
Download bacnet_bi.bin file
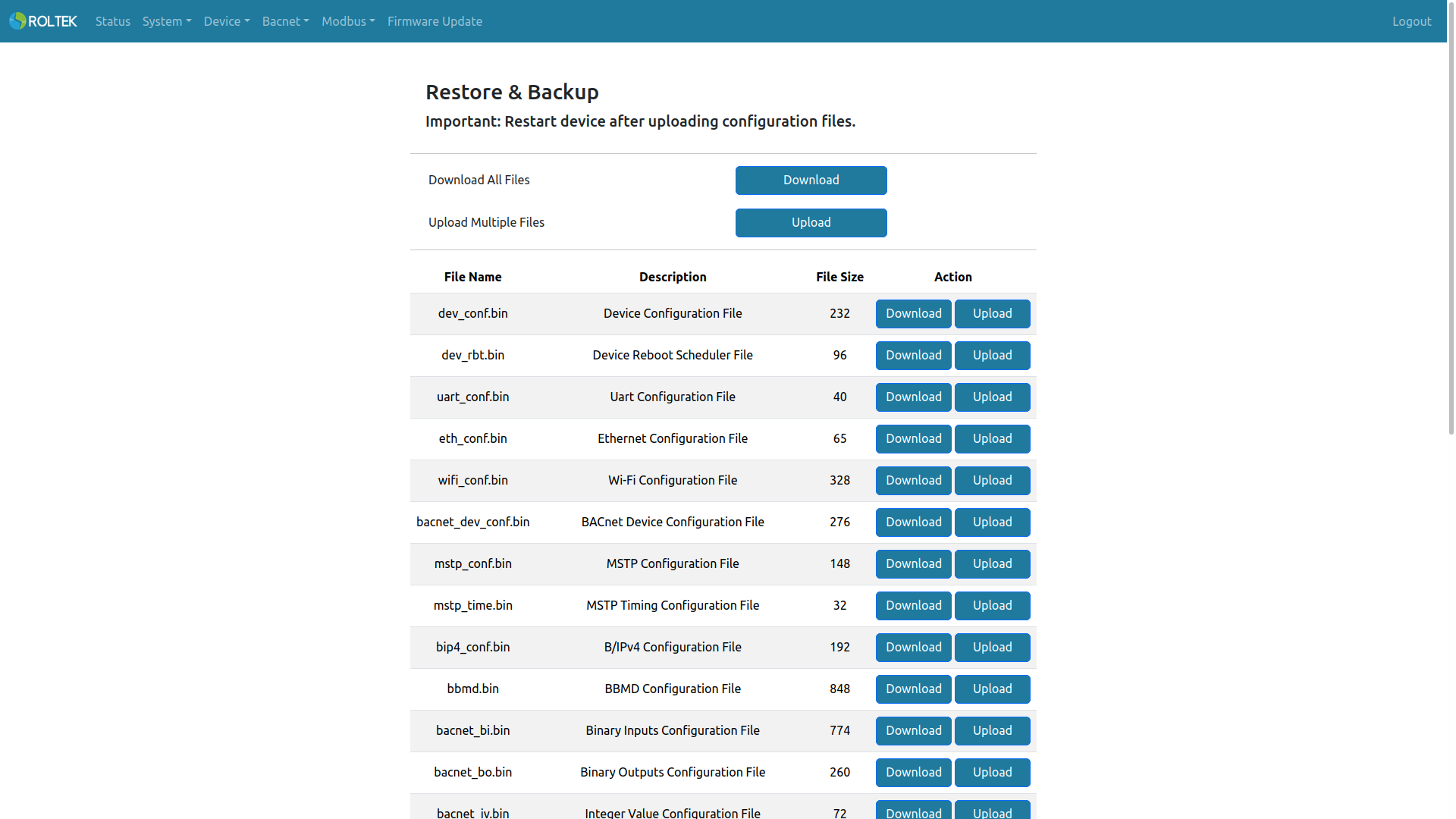tap(913, 731)
